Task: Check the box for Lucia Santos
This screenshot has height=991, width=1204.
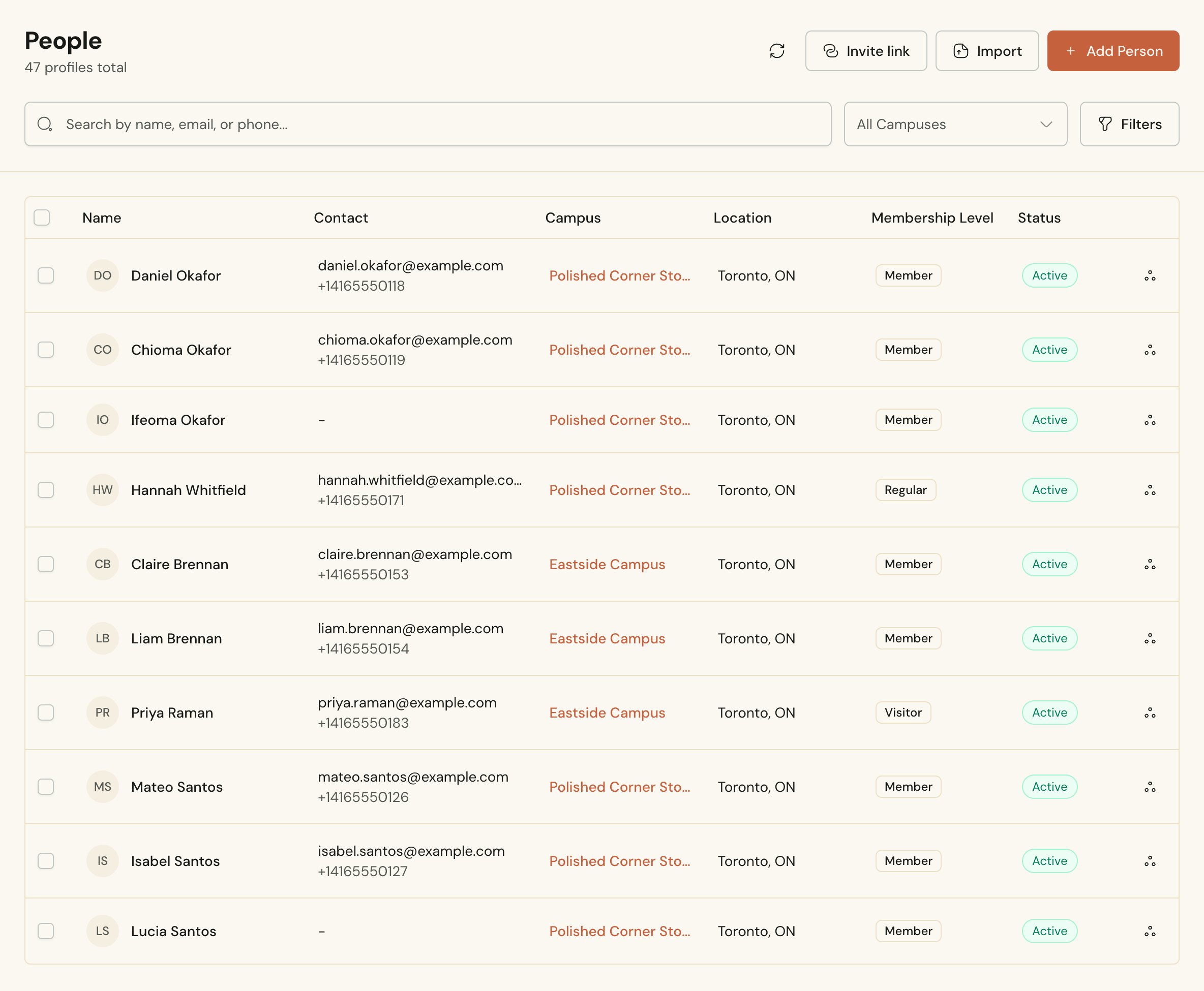Action: pos(46,932)
